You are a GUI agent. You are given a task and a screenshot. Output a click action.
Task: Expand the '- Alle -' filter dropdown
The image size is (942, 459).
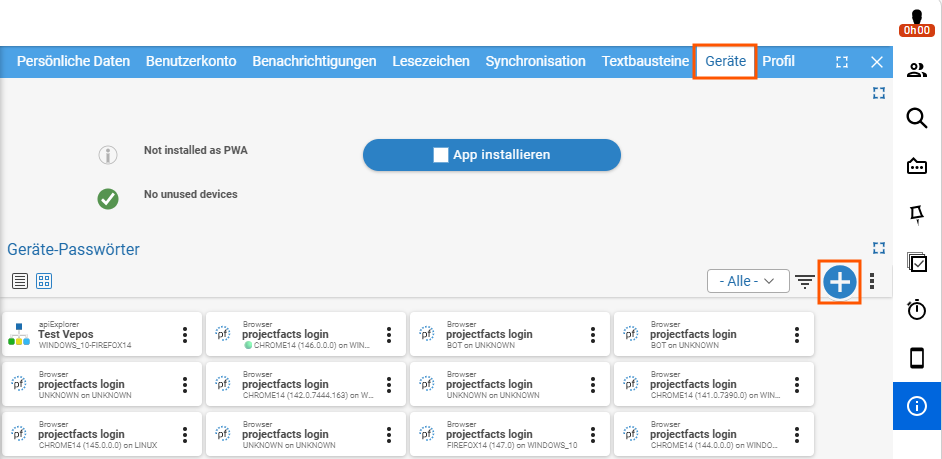click(747, 282)
